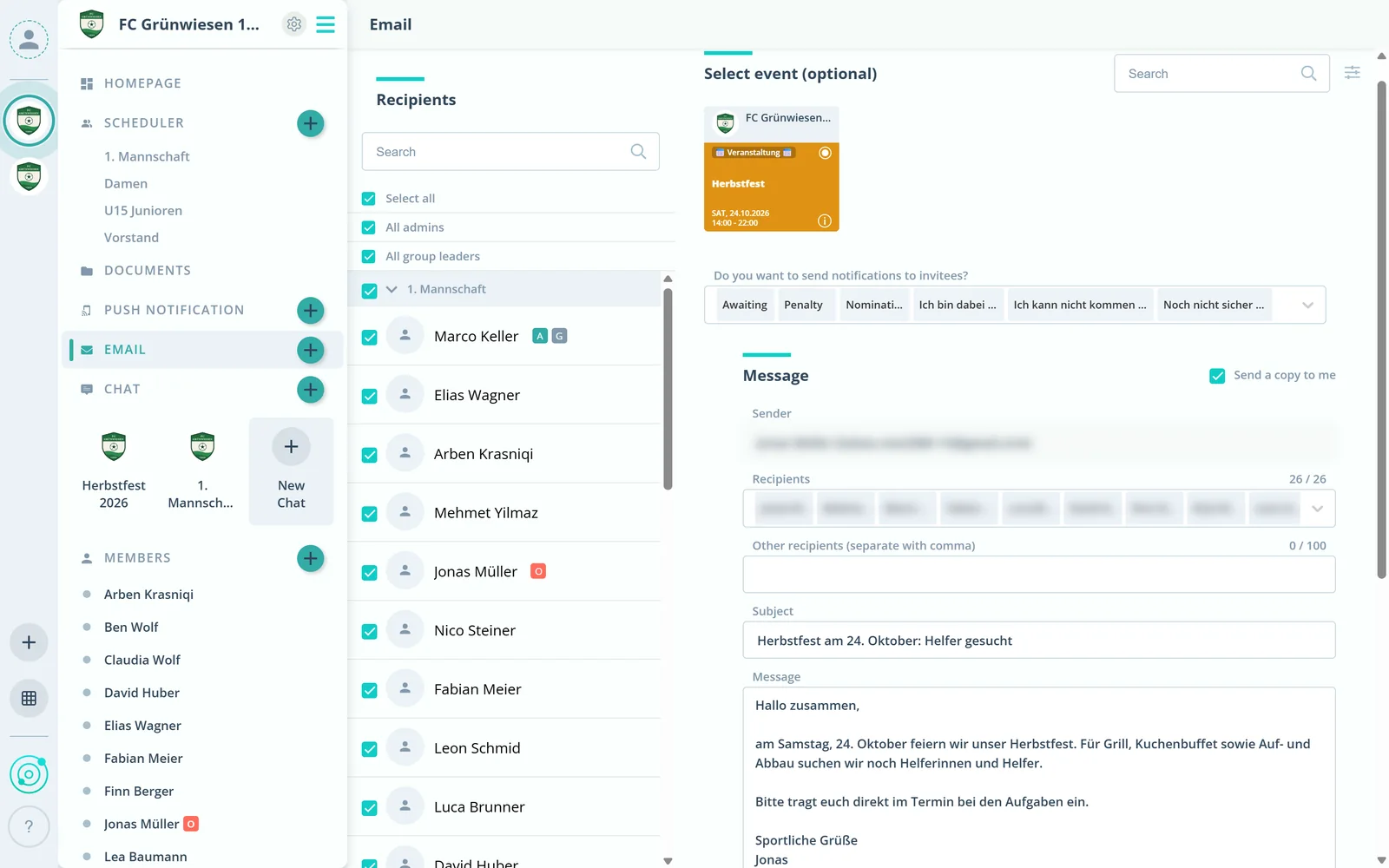Open apps grid icon in left rail
This screenshot has height=868, width=1389.
pos(29,698)
